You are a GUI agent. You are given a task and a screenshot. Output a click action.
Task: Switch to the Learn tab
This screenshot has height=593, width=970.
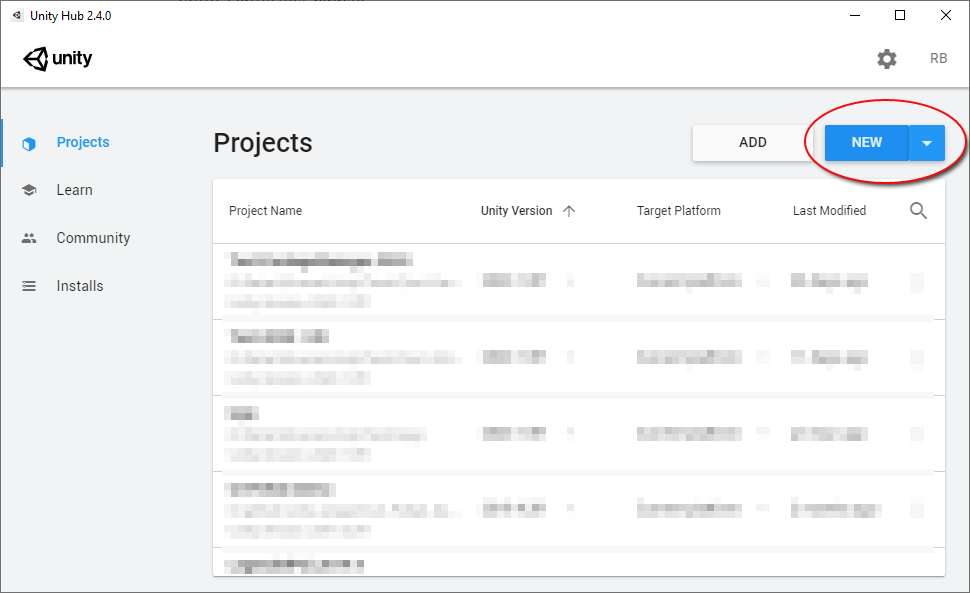(74, 190)
